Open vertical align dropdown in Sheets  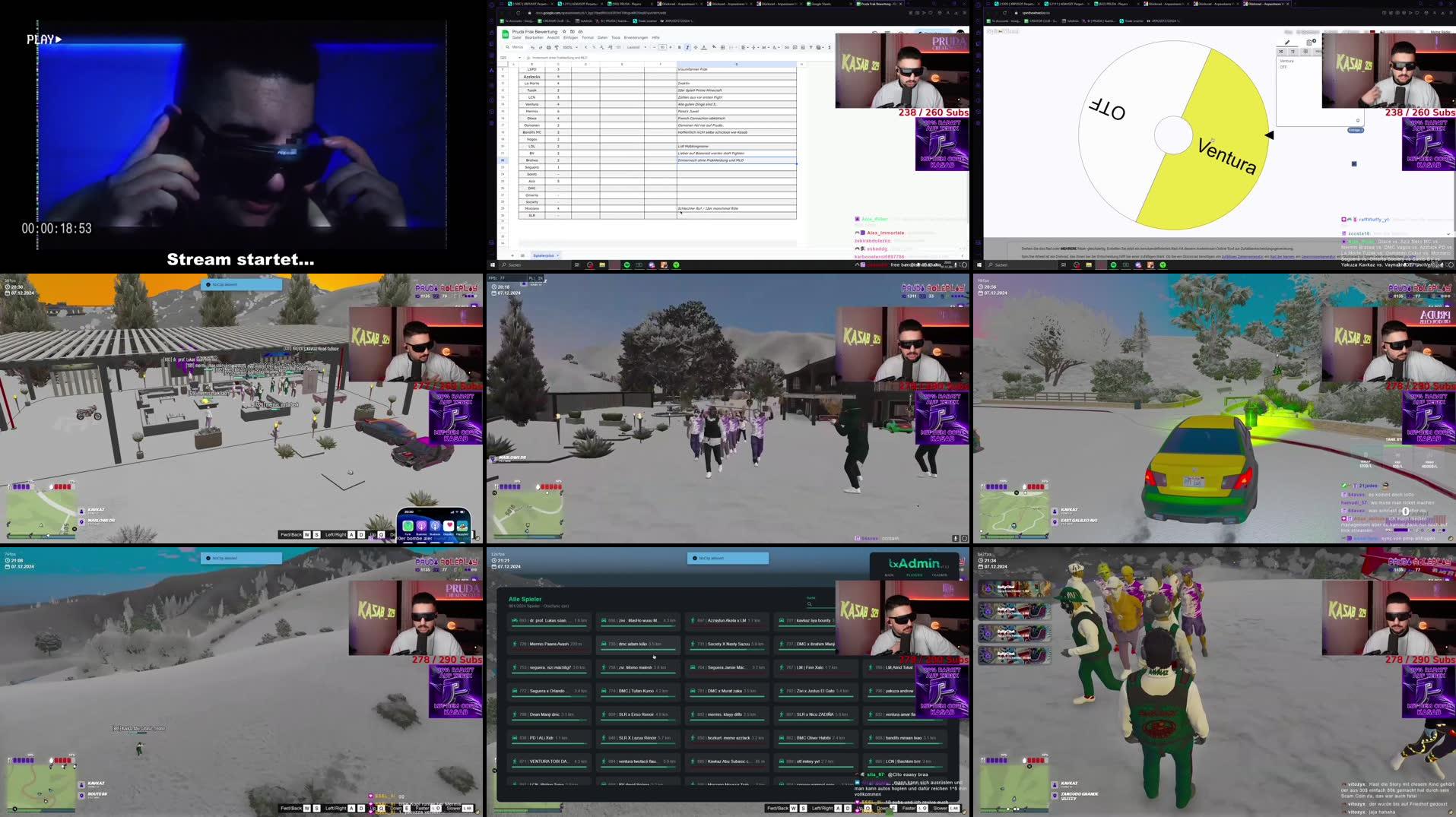click(x=755, y=47)
